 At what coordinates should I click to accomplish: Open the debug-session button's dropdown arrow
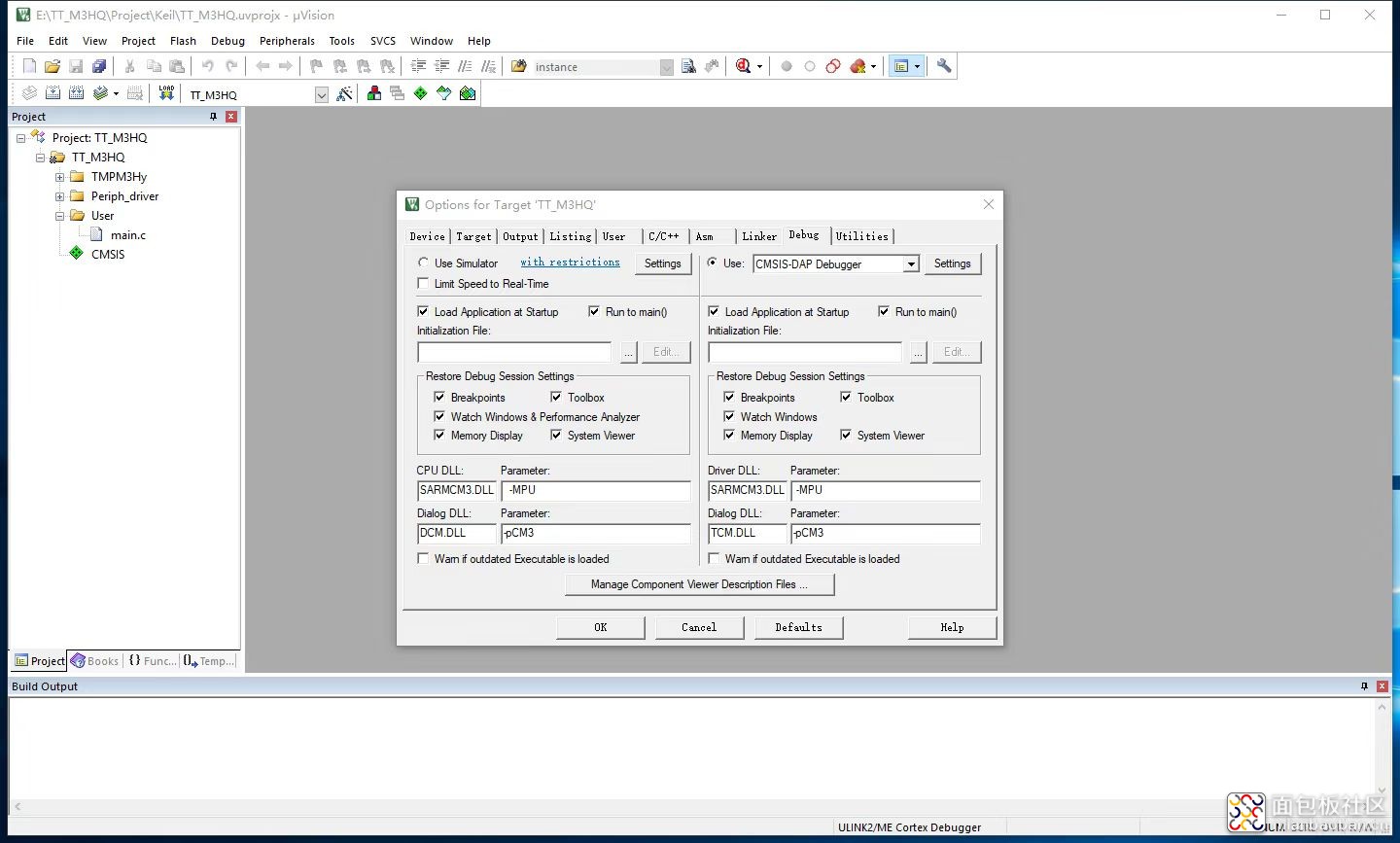[759, 67]
